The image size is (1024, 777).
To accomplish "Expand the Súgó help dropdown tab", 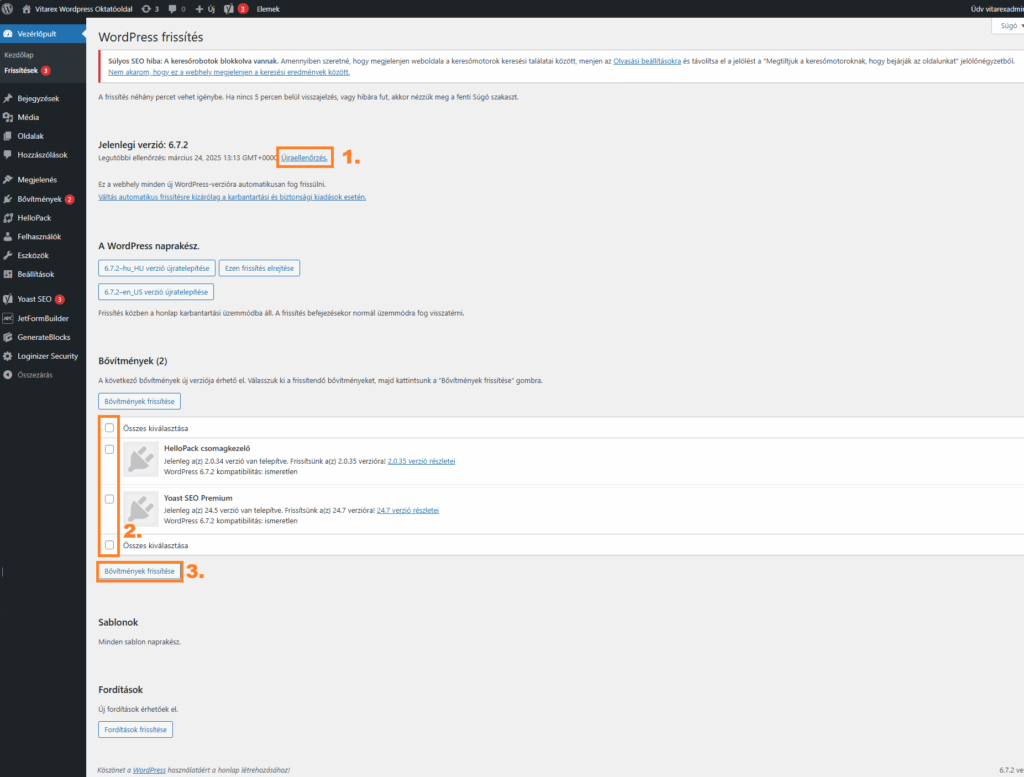I will click(1005, 28).
